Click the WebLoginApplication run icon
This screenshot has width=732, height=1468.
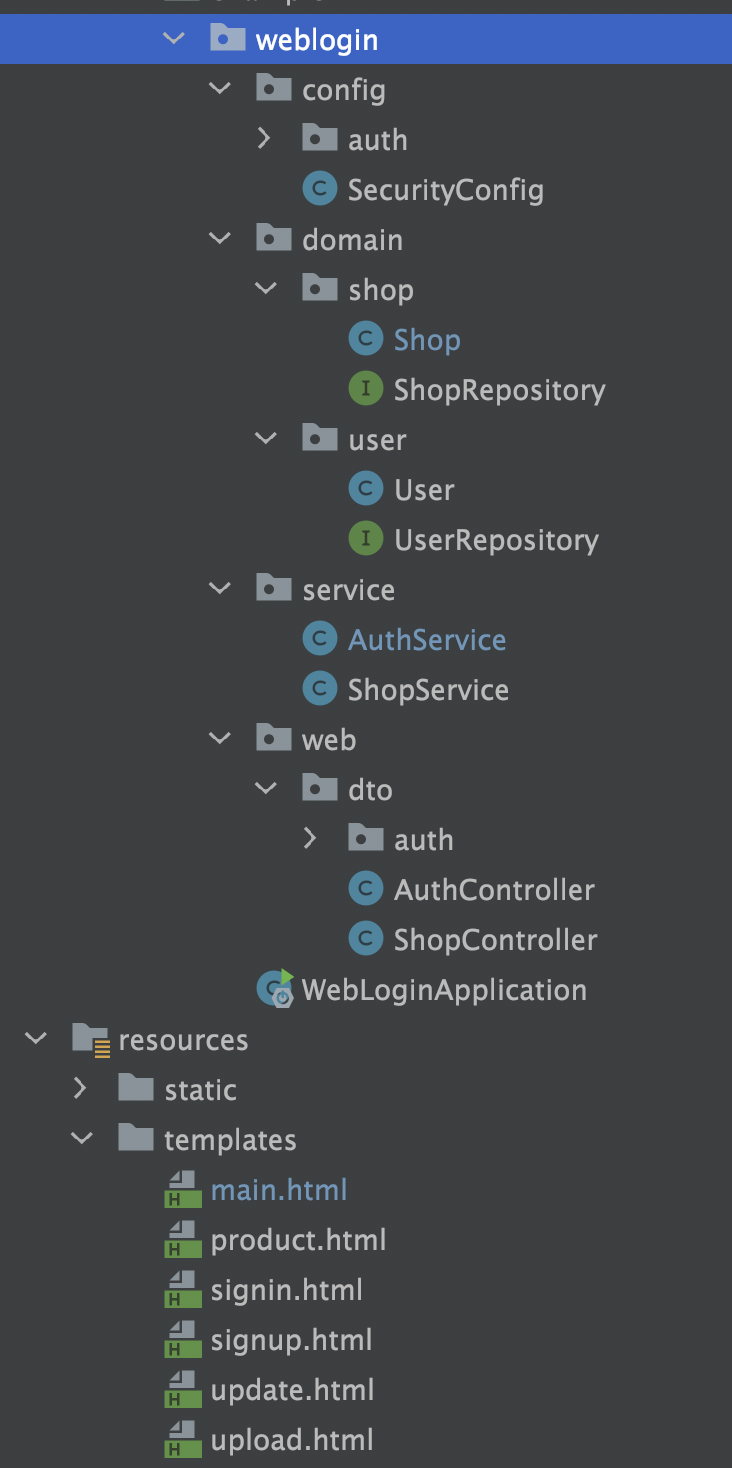(275, 989)
